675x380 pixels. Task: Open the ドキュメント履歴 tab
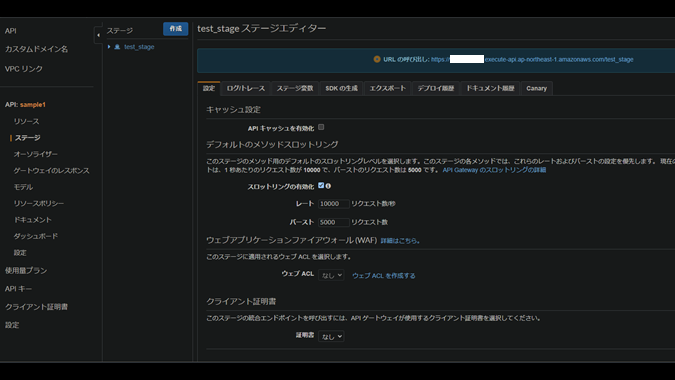pyautogui.click(x=490, y=88)
